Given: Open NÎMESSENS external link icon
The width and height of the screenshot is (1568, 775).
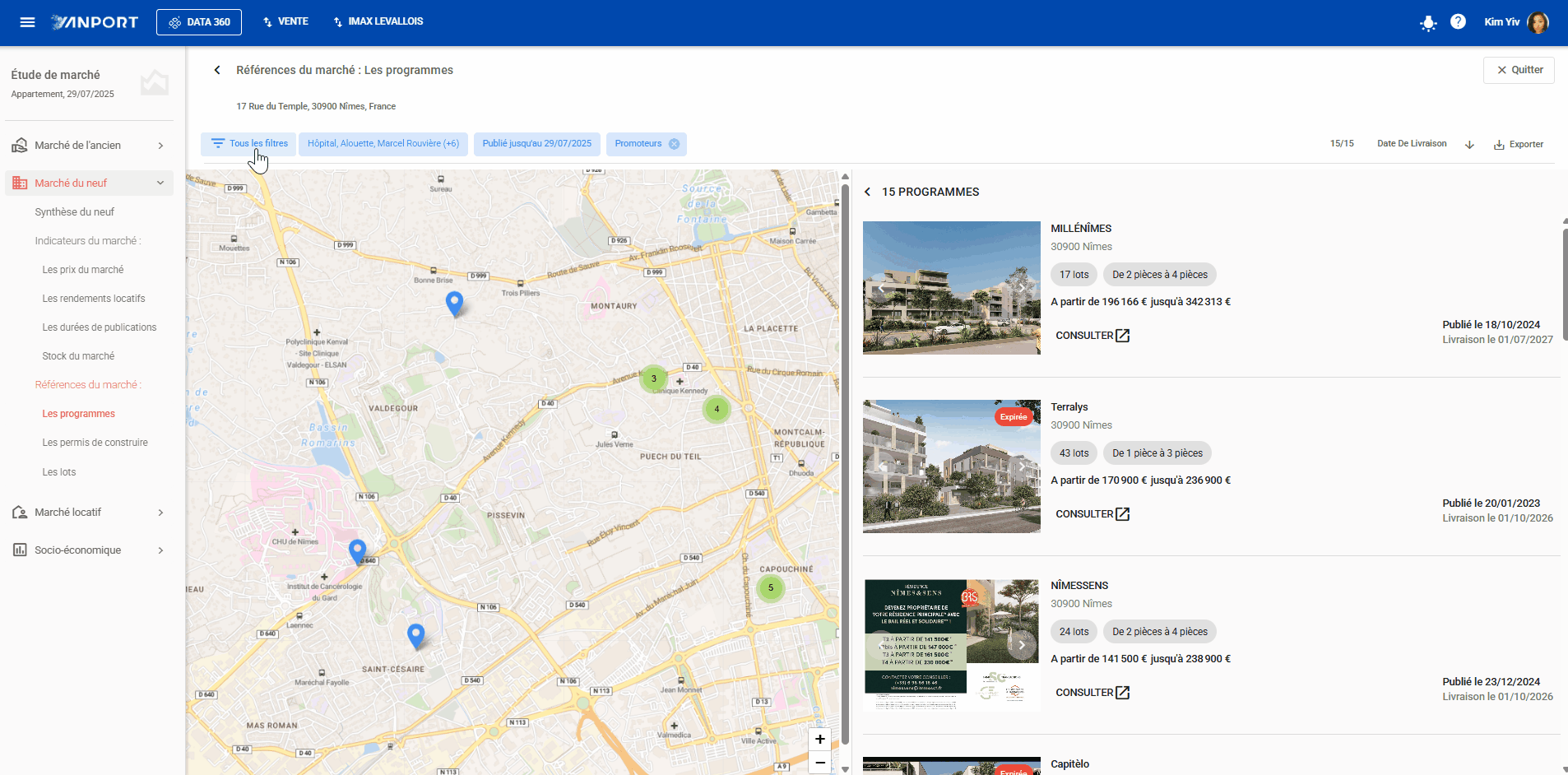Looking at the screenshot, I should click(x=1123, y=693).
